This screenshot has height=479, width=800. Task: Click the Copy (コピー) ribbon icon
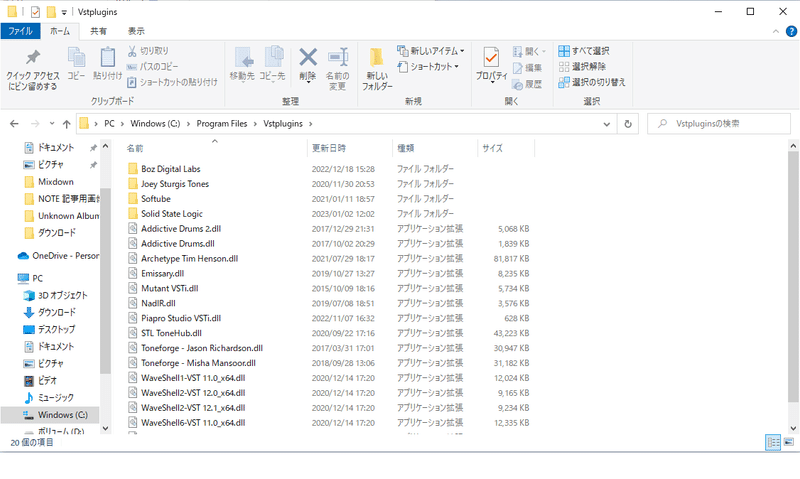click(77, 57)
